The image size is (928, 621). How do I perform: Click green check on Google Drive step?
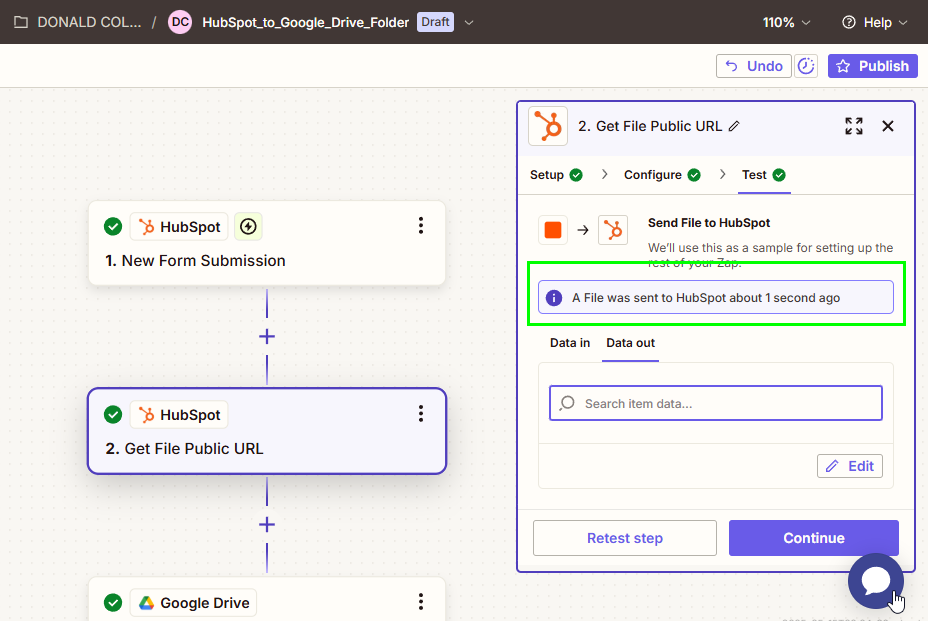(x=113, y=603)
